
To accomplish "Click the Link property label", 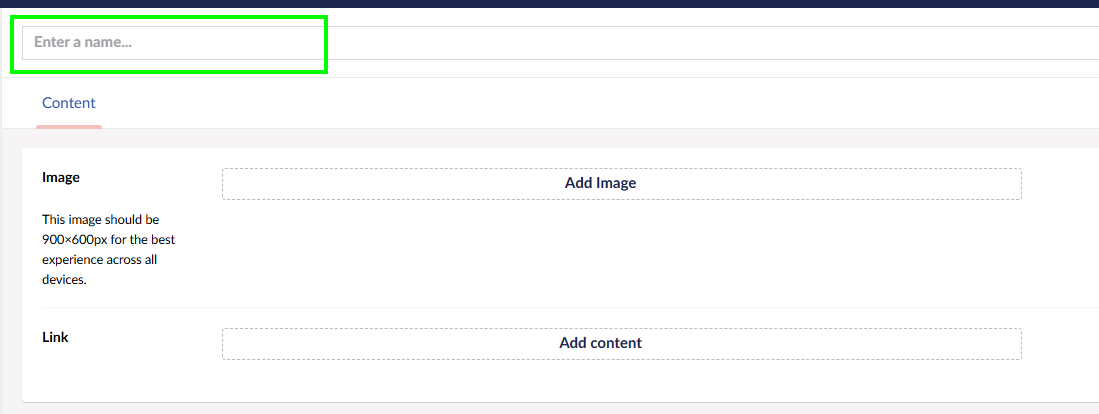I will coord(55,337).
